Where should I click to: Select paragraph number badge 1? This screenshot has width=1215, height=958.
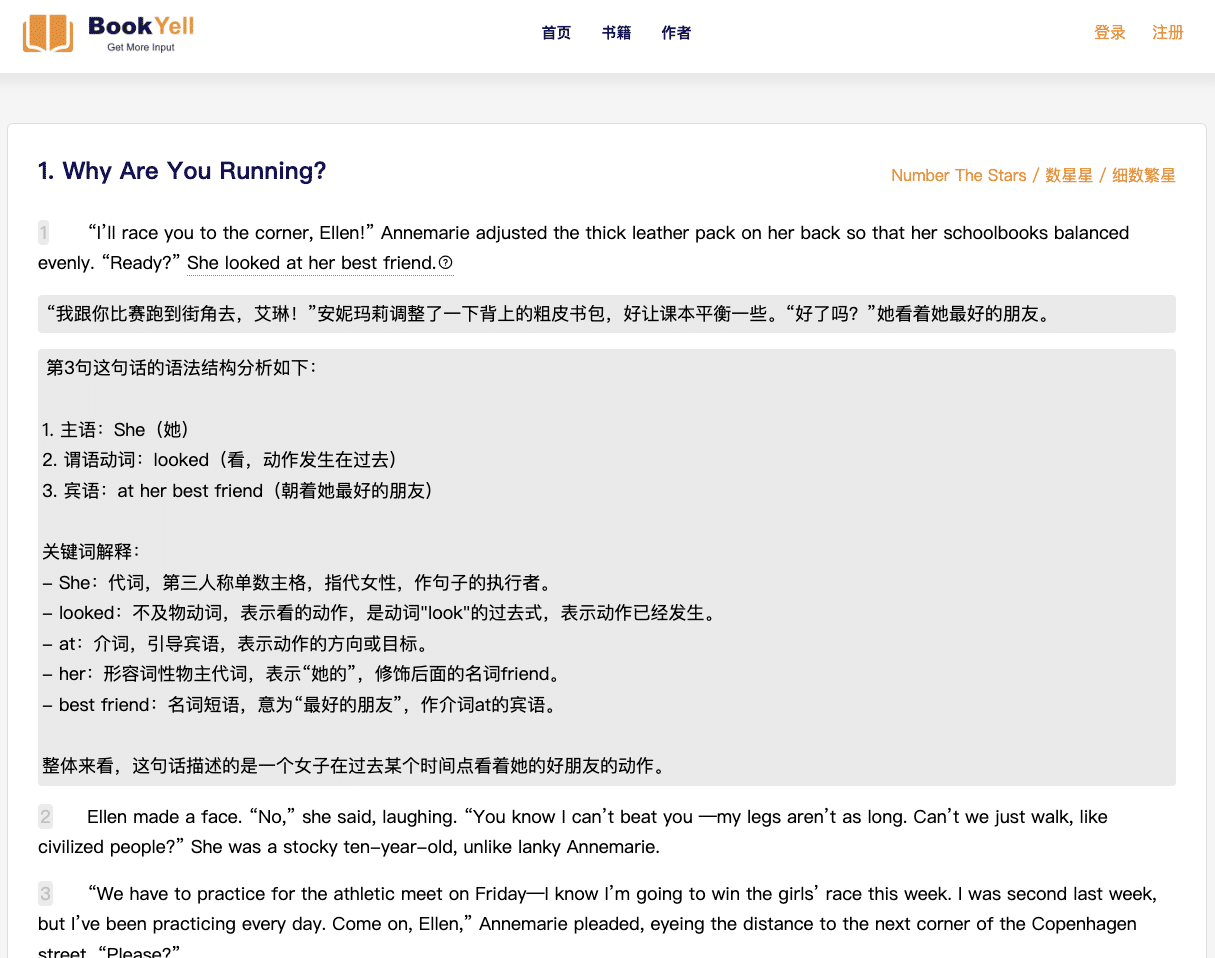[44, 232]
